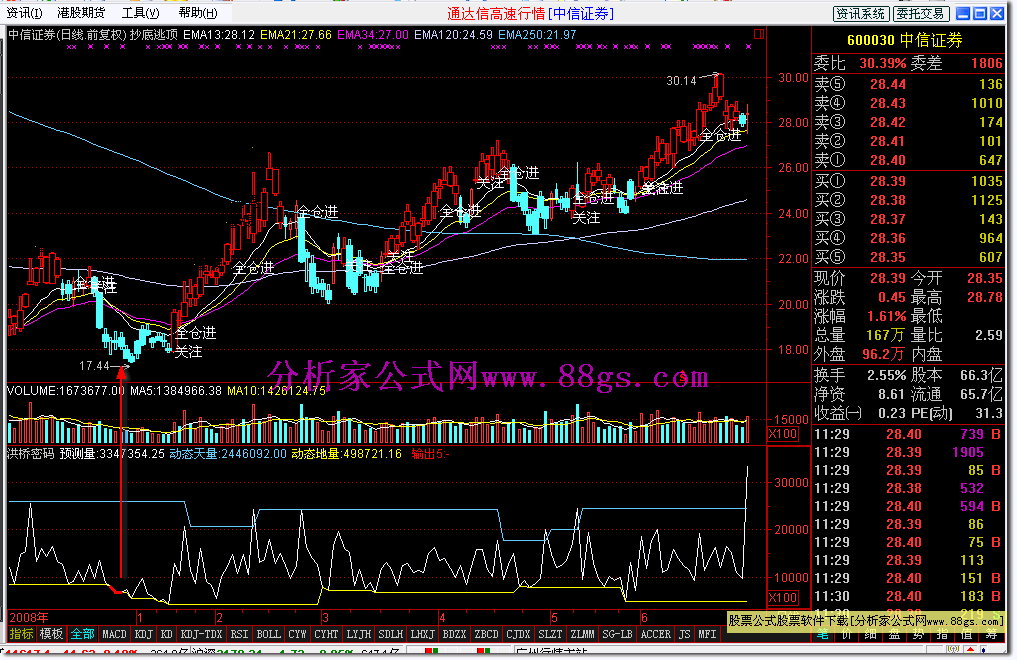Click the 11:30 trade tick row
The image size is (1017, 660).
(909, 596)
